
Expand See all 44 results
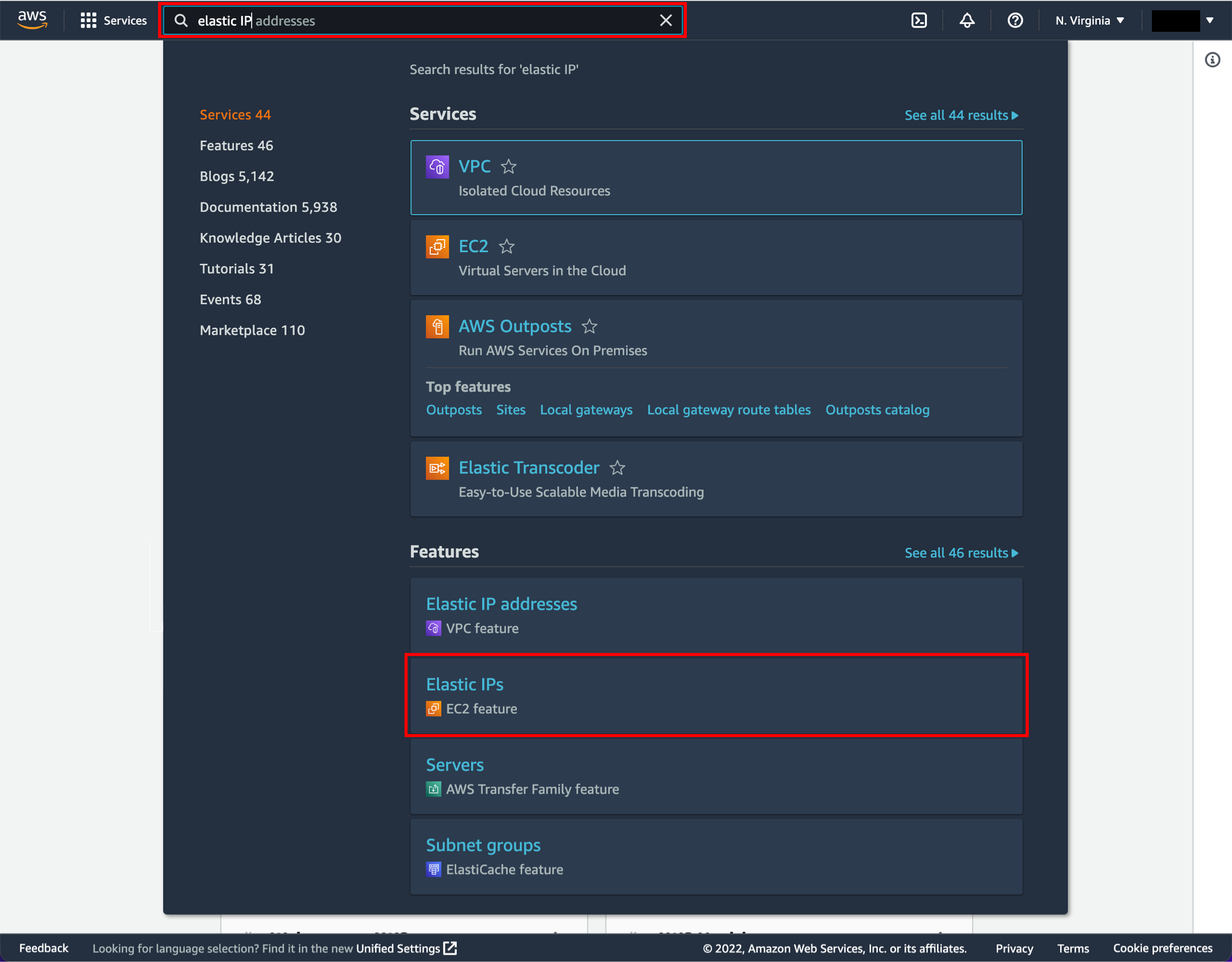(961, 115)
